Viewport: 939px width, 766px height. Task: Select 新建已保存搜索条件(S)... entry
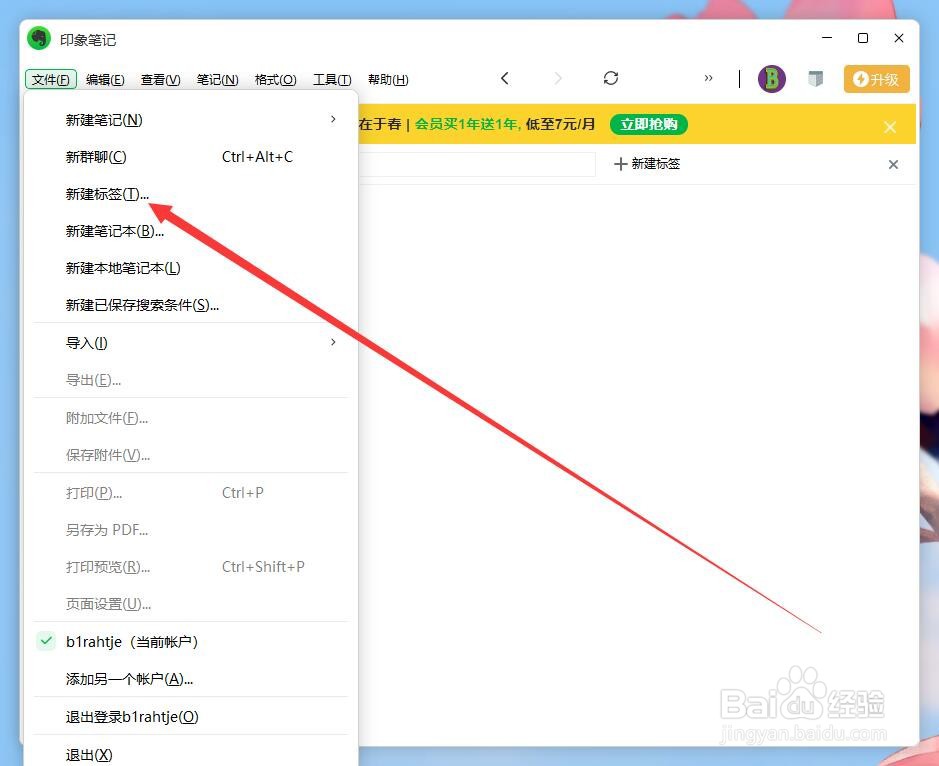[x=190, y=305]
